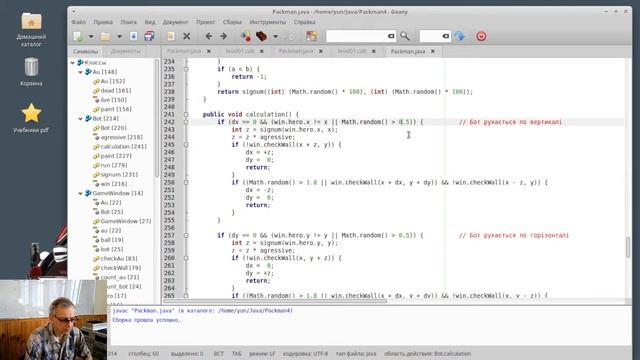The width and height of the screenshot is (640, 360).
Task: Open the Проект menu
Action: click(x=205, y=22)
